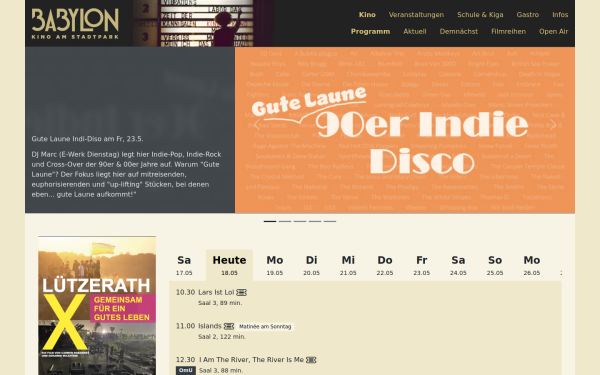Viewport: 600px width, 375px height.
Task: Open the Schule & Kiga menu
Action: tap(480, 15)
